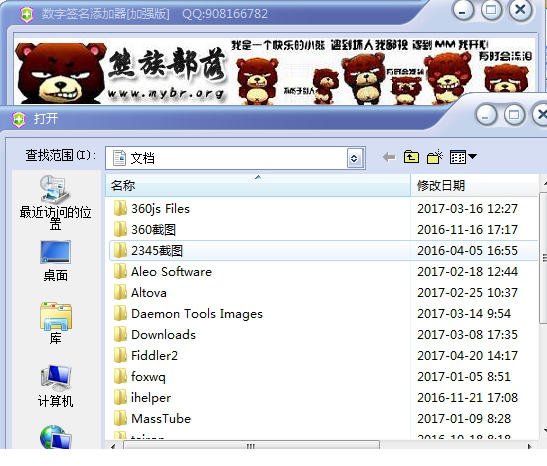Select Computer (计算机) in places bar
Screen dimensions: 547x466
(x=55, y=386)
